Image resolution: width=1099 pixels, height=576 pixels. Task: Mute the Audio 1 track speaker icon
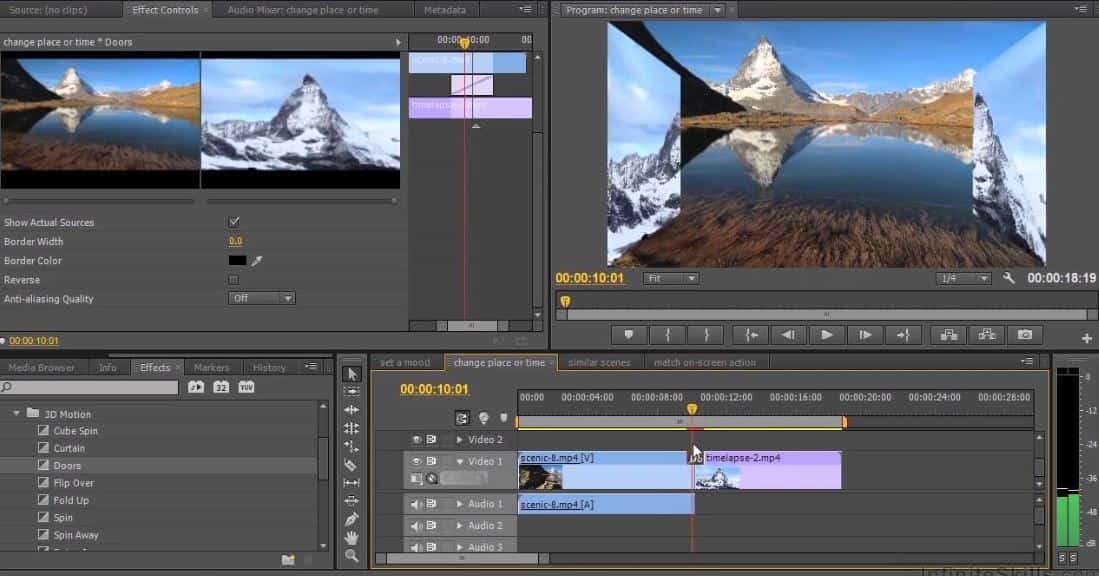(x=413, y=504)
